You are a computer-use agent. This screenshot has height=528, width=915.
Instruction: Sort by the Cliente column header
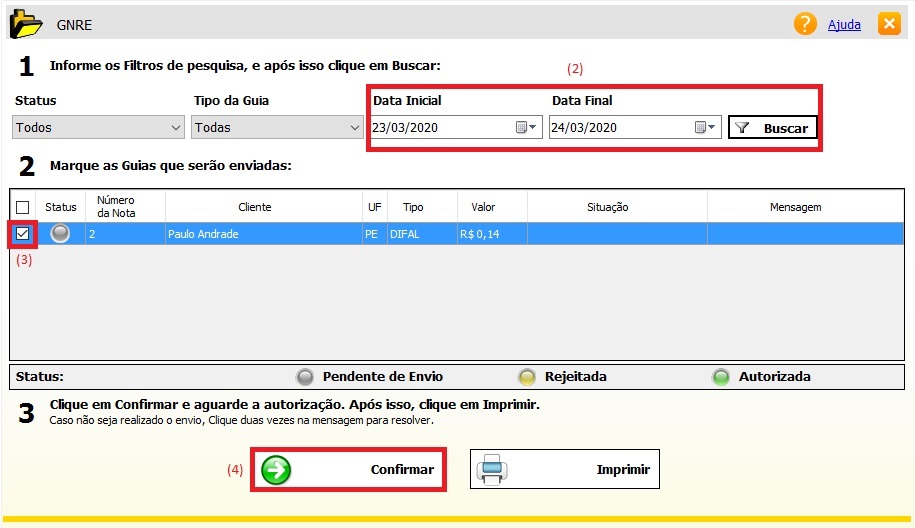tap(254, 207)
